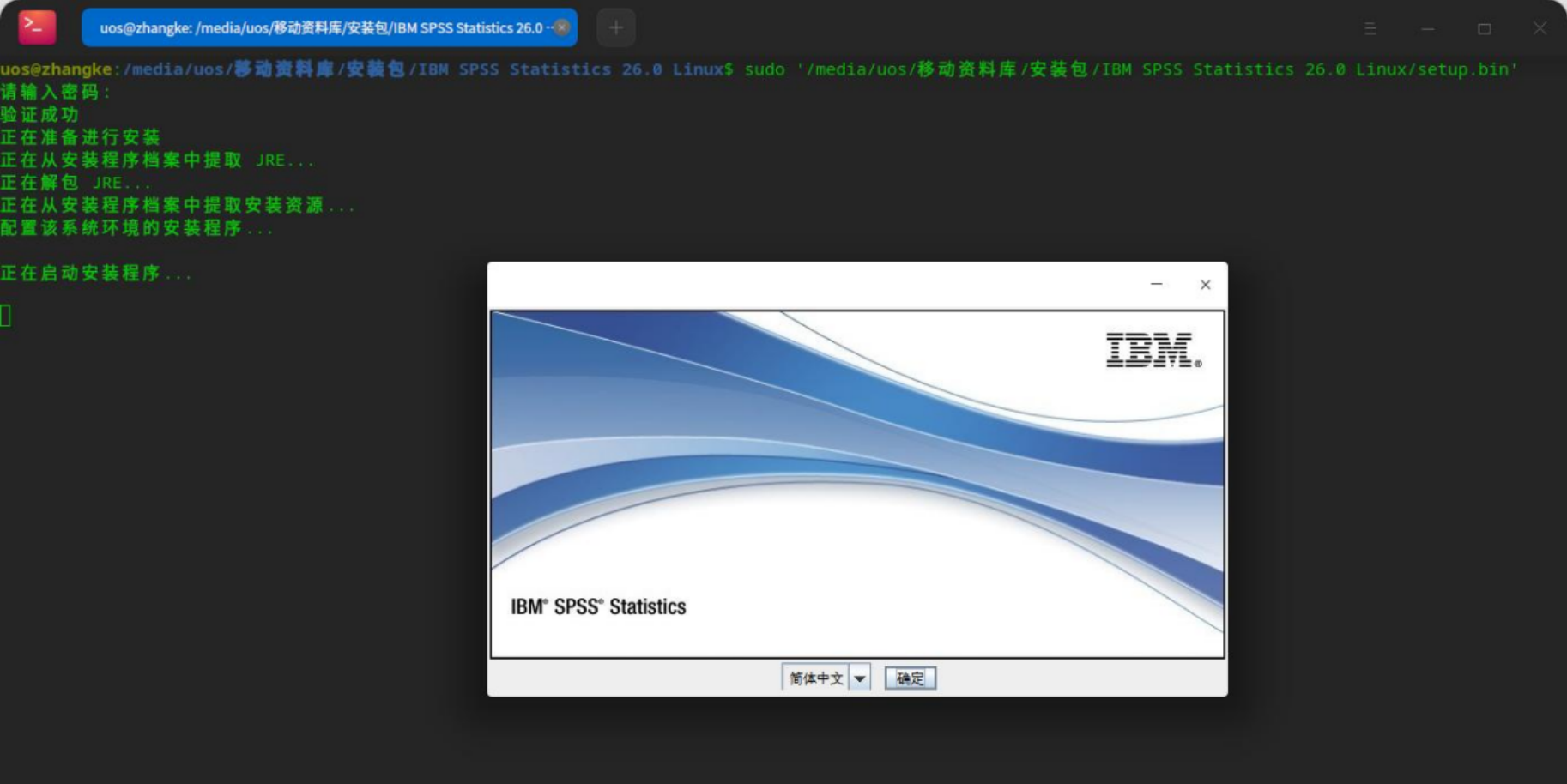Click the 验证成功 terminal line
Screen dimensions: 1567x784
39,114
